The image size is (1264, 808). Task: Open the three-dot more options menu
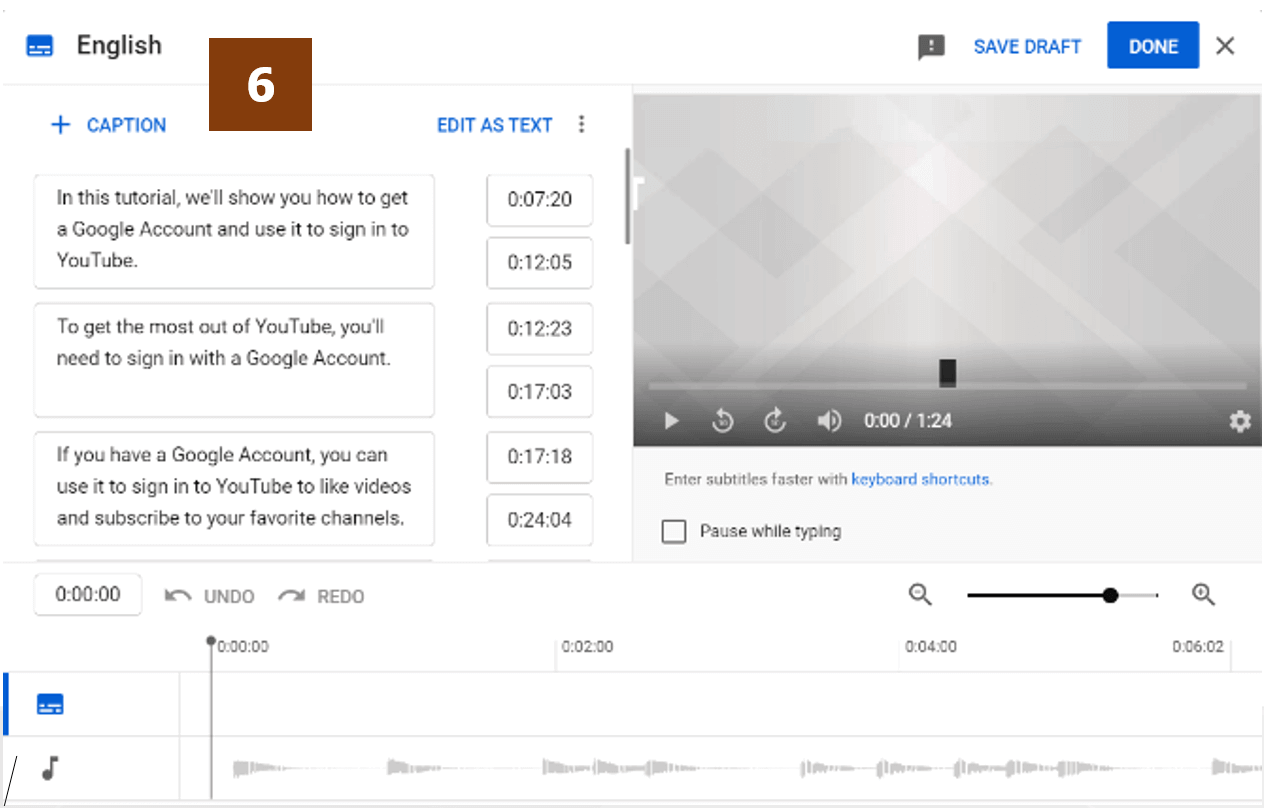582,125
